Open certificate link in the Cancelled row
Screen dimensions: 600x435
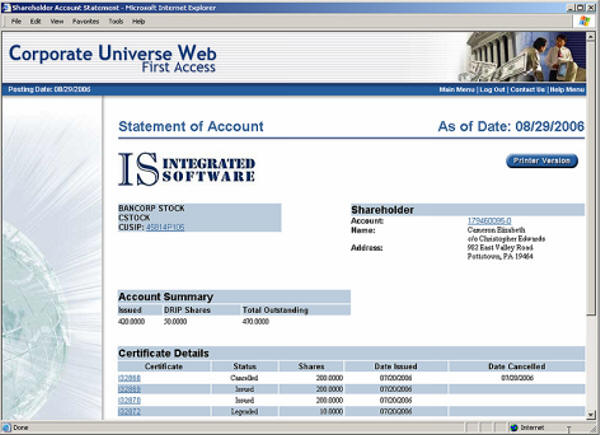[x=129, y=378]
